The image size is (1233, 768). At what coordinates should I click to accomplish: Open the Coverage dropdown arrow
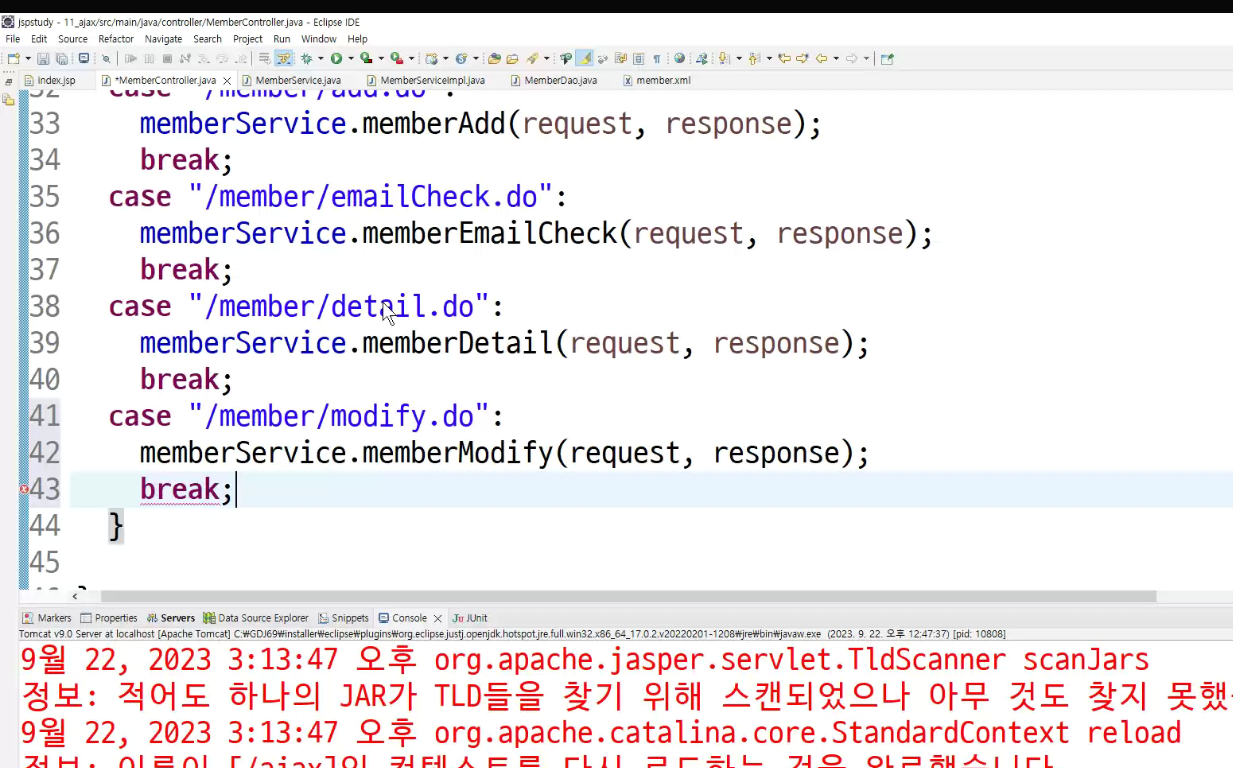coord(381,59)
